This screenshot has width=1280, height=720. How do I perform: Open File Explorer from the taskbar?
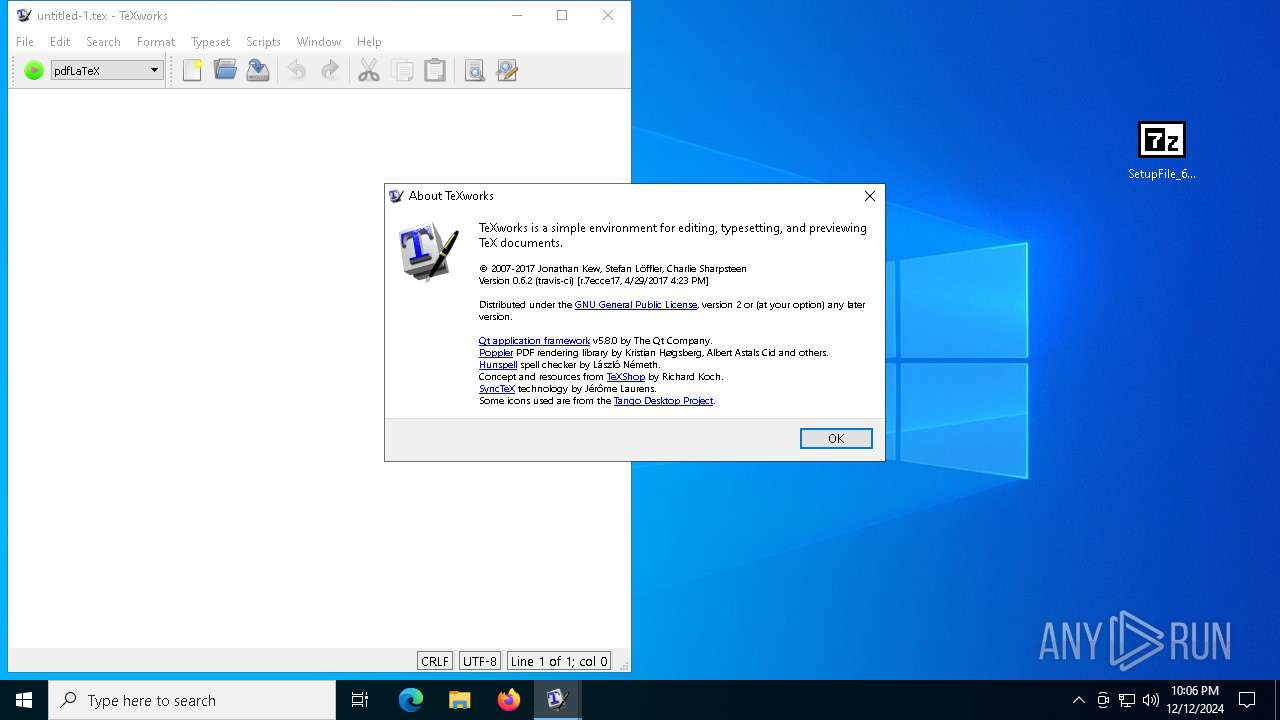pyautogui.click(x=460, y=700)
